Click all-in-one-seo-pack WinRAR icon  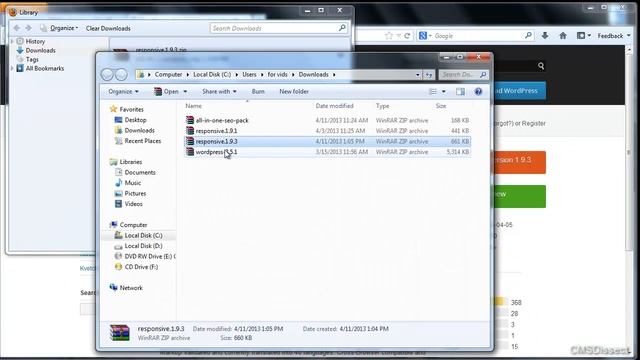tap(190, 120)
